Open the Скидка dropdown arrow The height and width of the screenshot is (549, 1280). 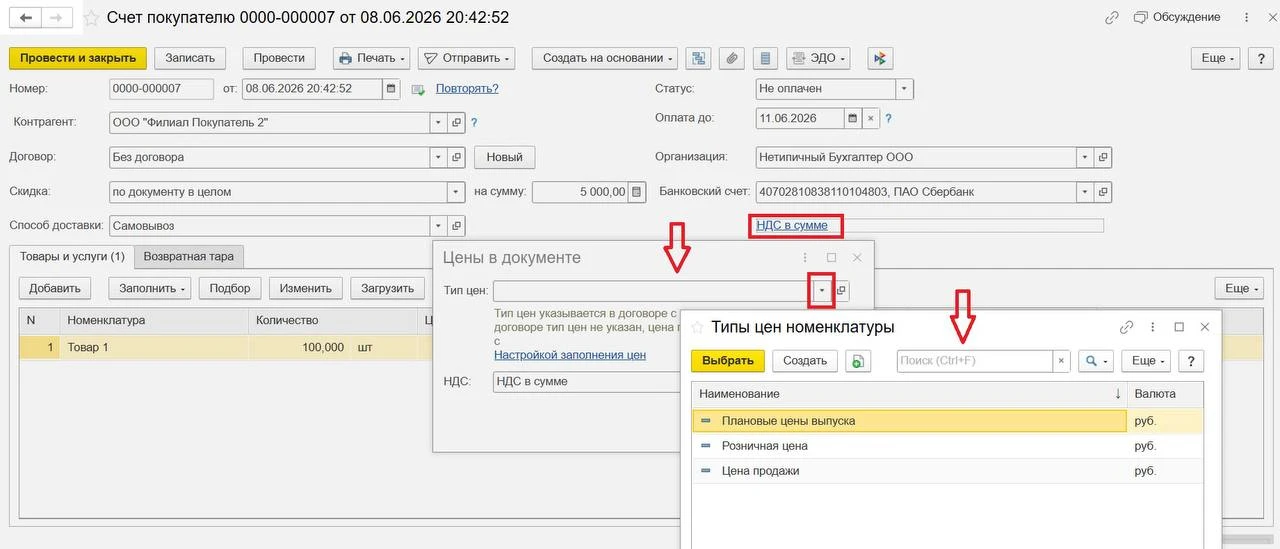456,192
